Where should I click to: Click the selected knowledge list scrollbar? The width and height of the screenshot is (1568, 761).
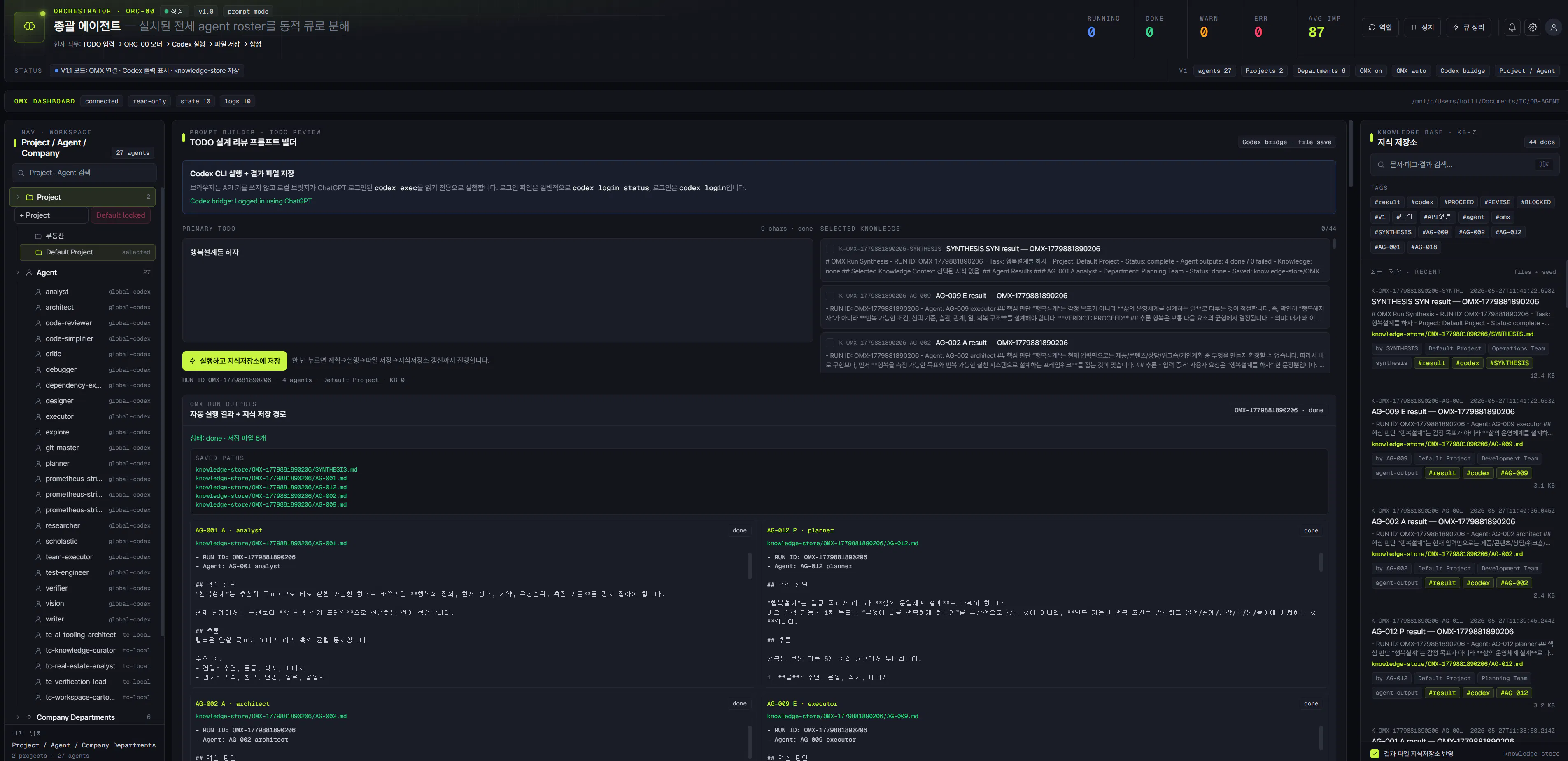click(1334, 244)
